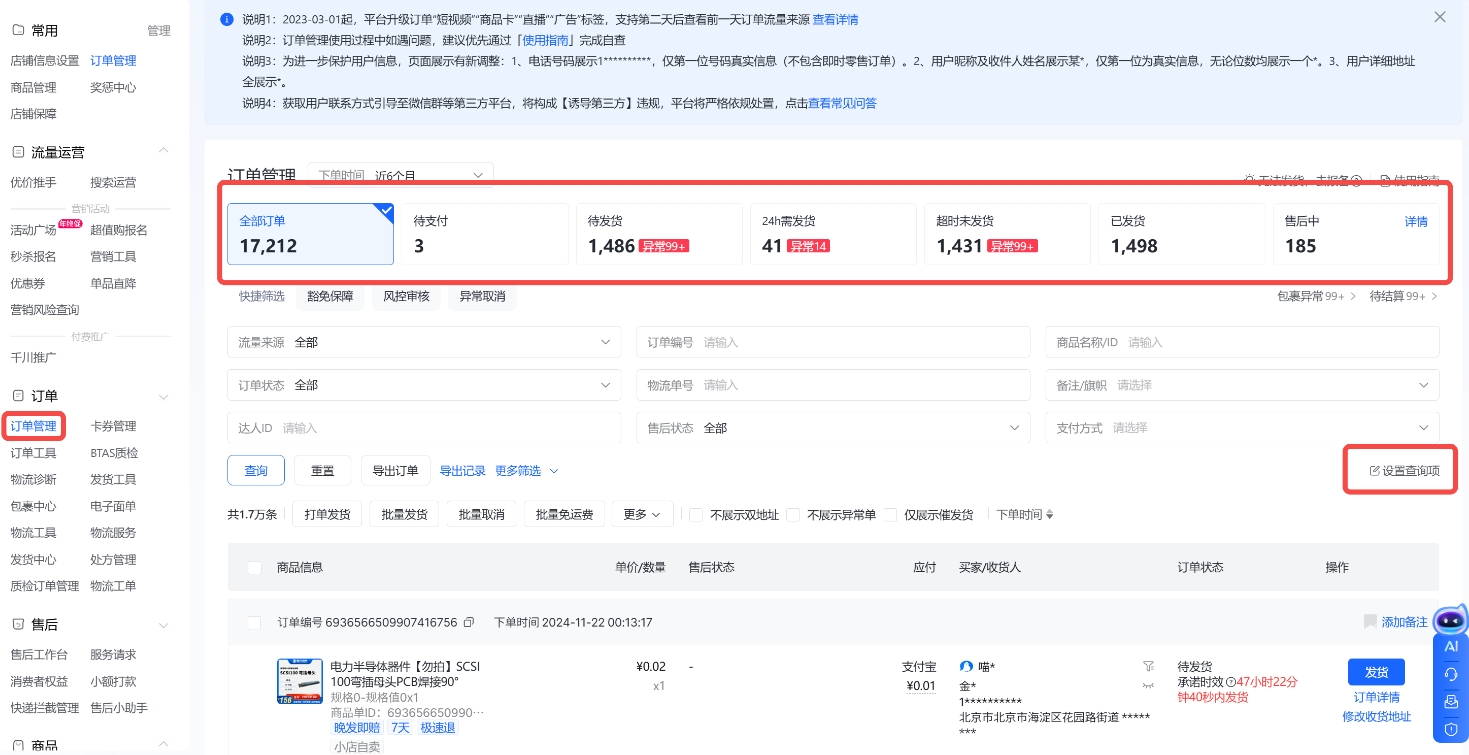The width and height of the screenshot is (1469, 755).
Task: Click the 订单编号 input field
Action: point(860,342)
